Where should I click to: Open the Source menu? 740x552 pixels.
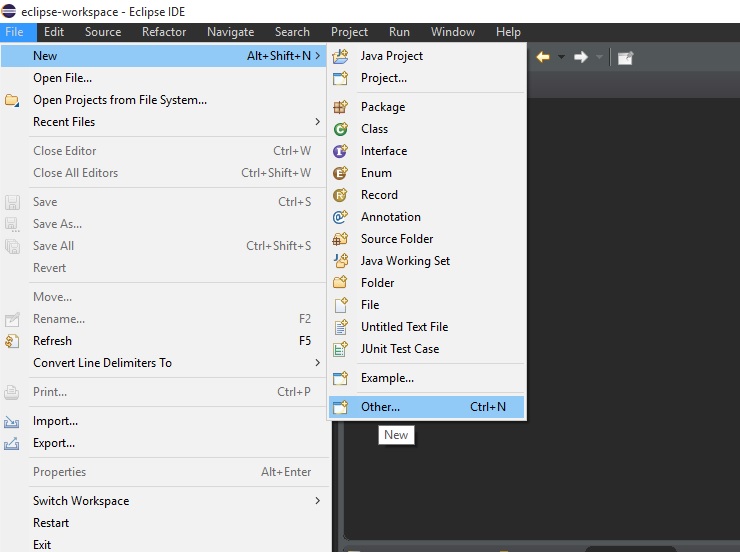[103, 32]
